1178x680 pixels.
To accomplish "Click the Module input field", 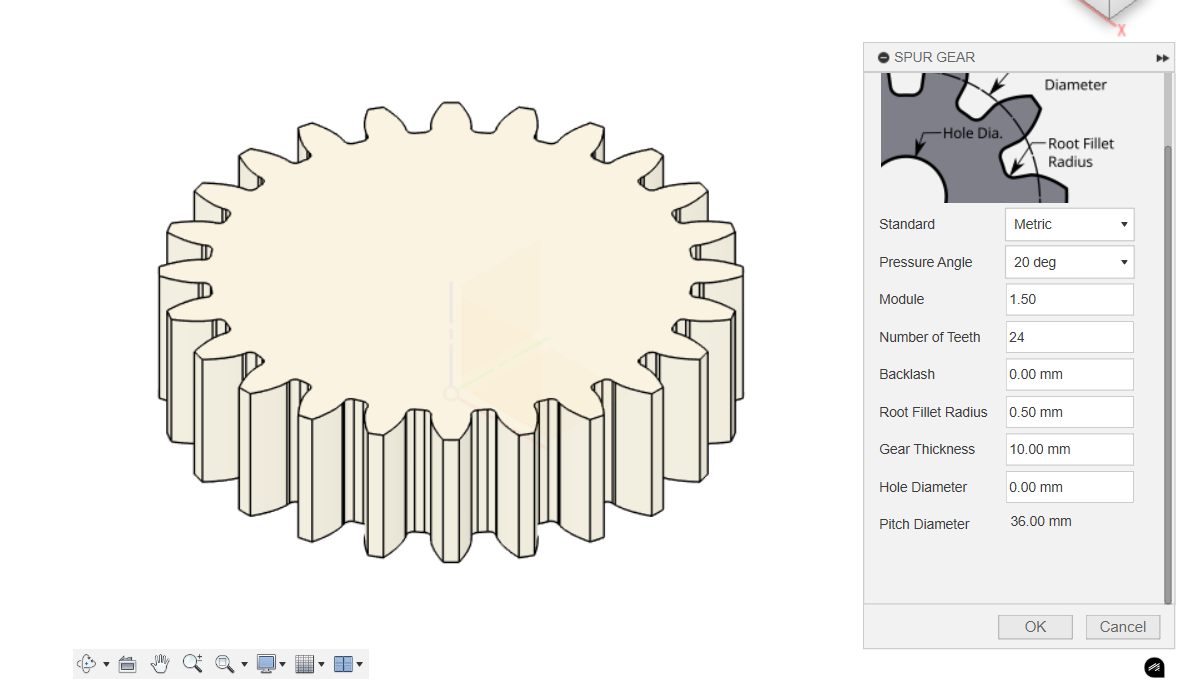I will click(x=1069, y=300).
